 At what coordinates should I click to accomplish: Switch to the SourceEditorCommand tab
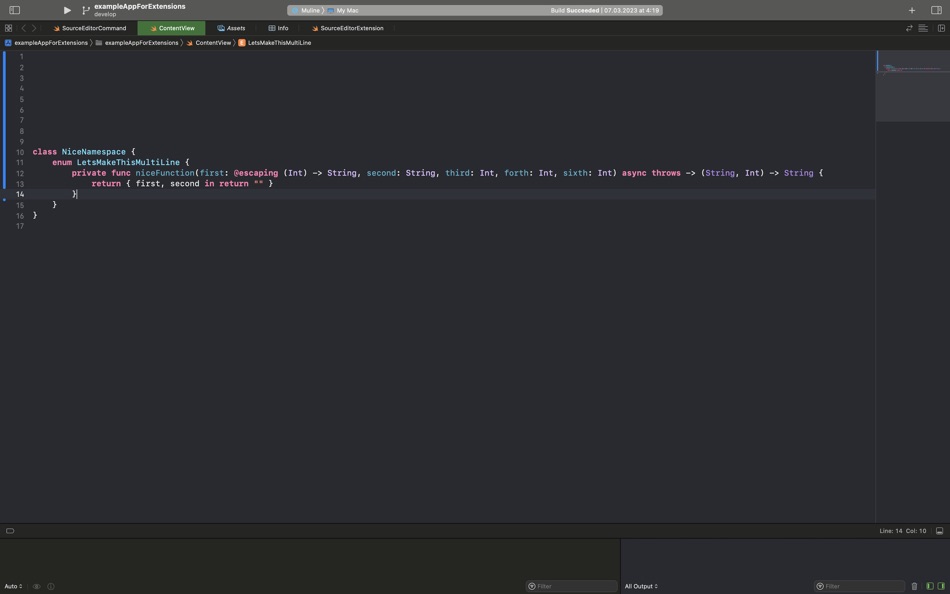tap(90, 28)
